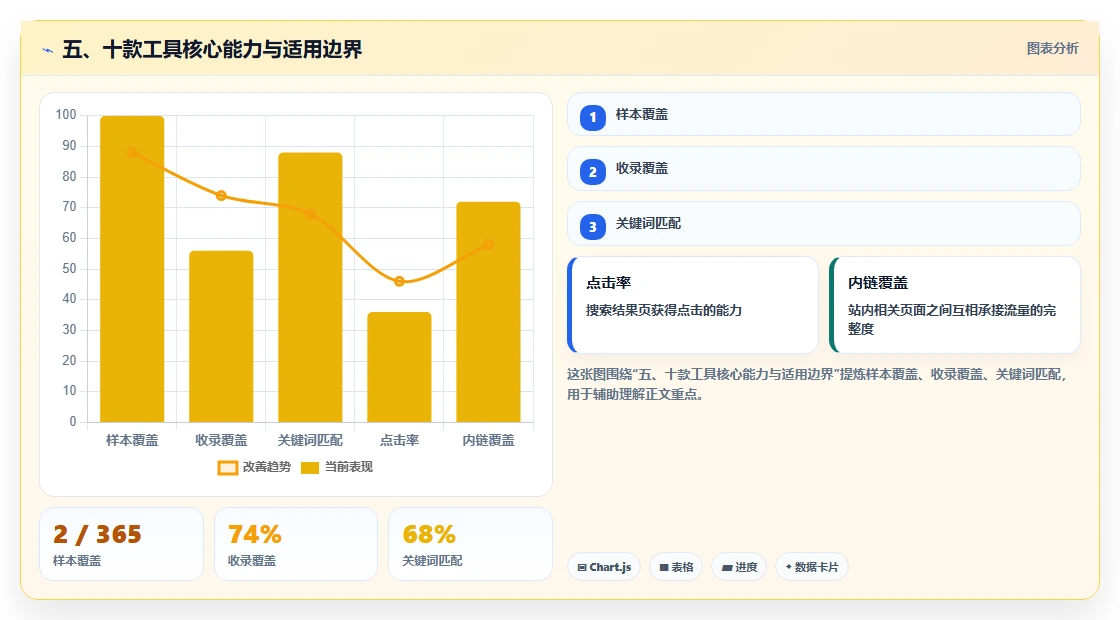Click the trend line point on 关键词匹配 bar
The width and height of the screenshot is (1120, 620).
click(x=311, y=214)
